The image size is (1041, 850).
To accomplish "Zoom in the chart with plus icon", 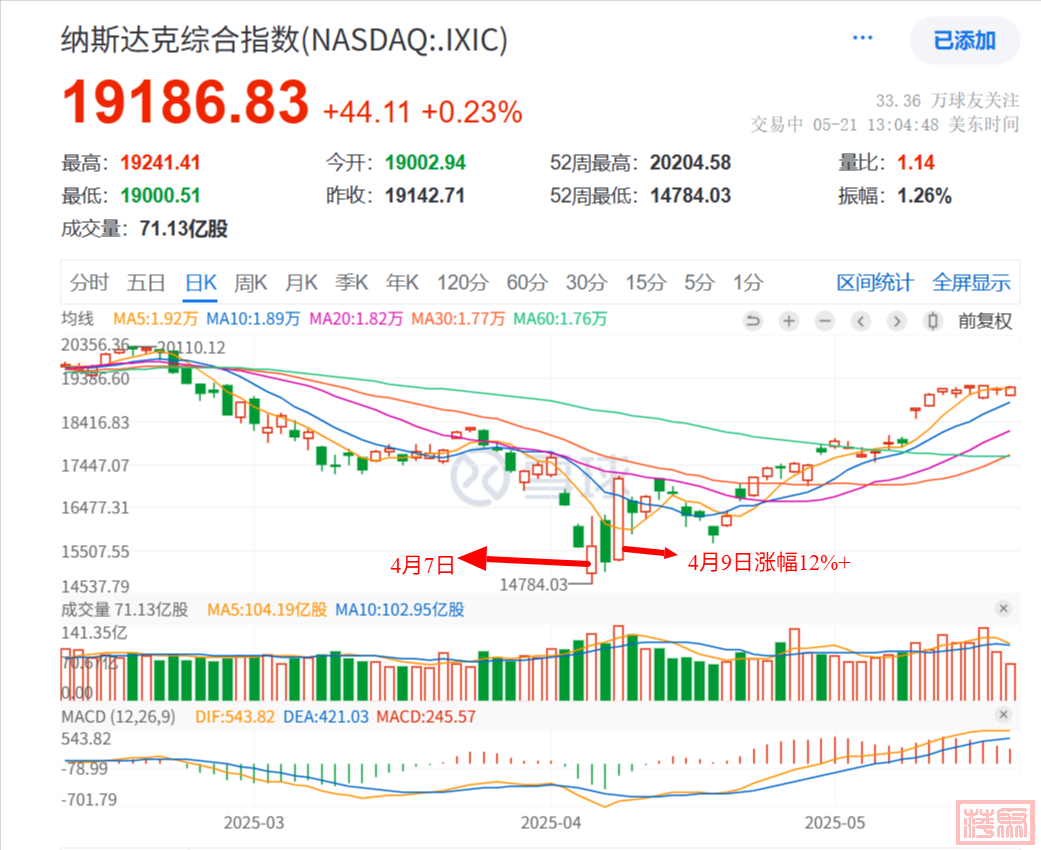I will pyautogui.click(x=789, y=321).
